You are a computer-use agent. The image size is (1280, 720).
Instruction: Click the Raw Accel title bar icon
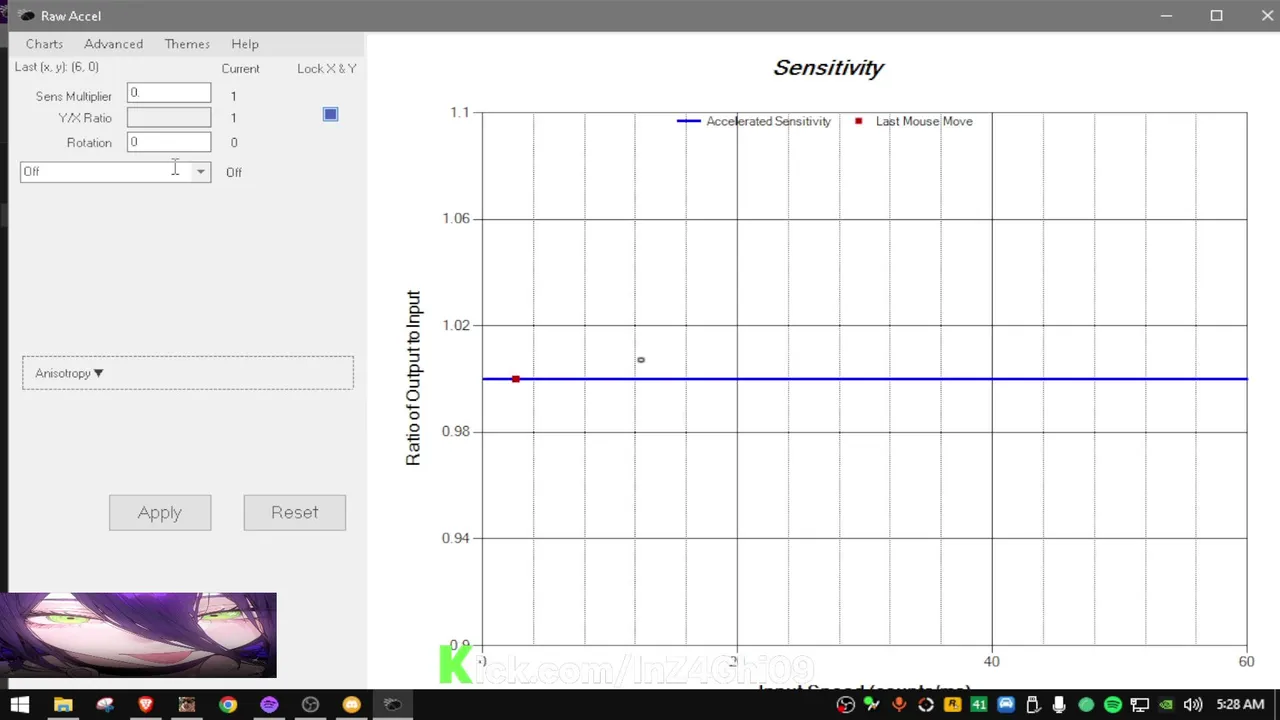pos(26,16)
